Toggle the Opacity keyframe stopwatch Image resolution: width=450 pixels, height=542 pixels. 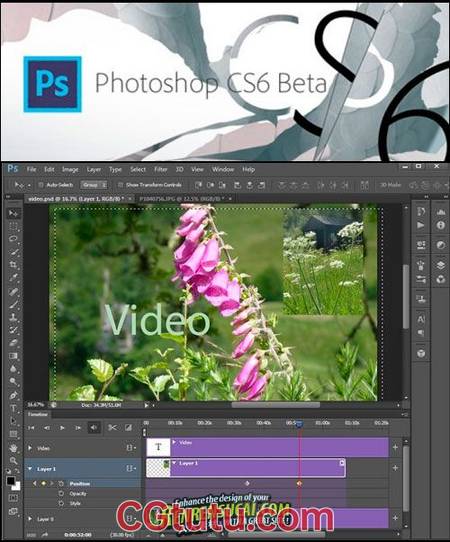pyautogui.click(x=61, y=493)
